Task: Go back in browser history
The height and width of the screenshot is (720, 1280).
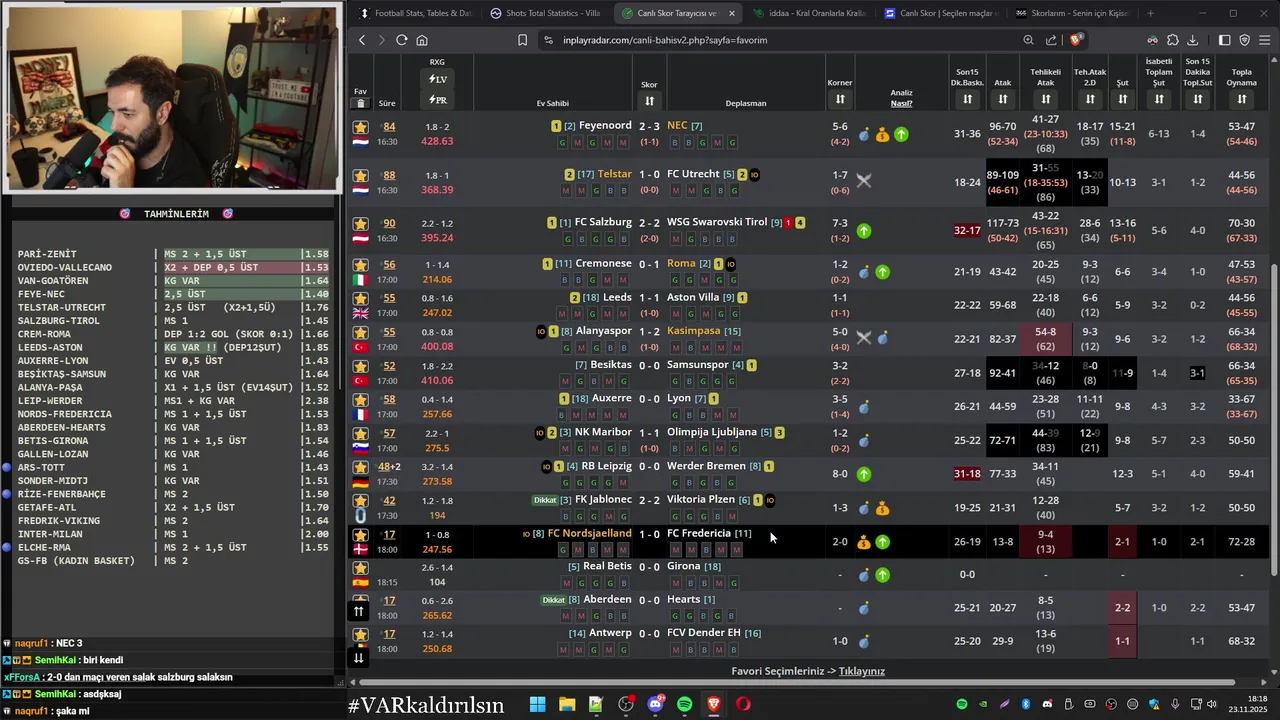Action: point(362,40)
